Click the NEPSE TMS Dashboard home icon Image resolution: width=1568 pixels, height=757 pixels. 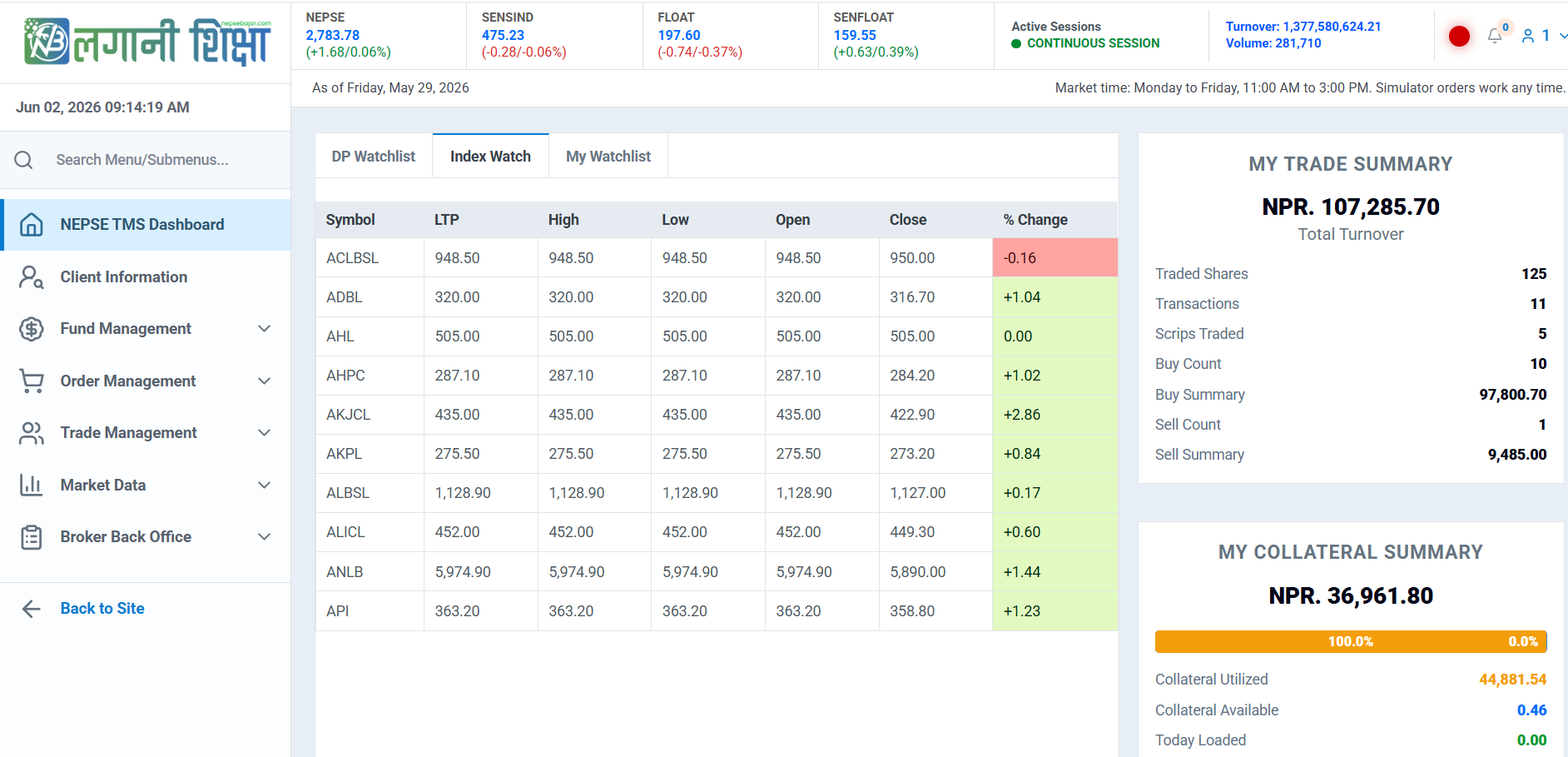tap(32, 225)
